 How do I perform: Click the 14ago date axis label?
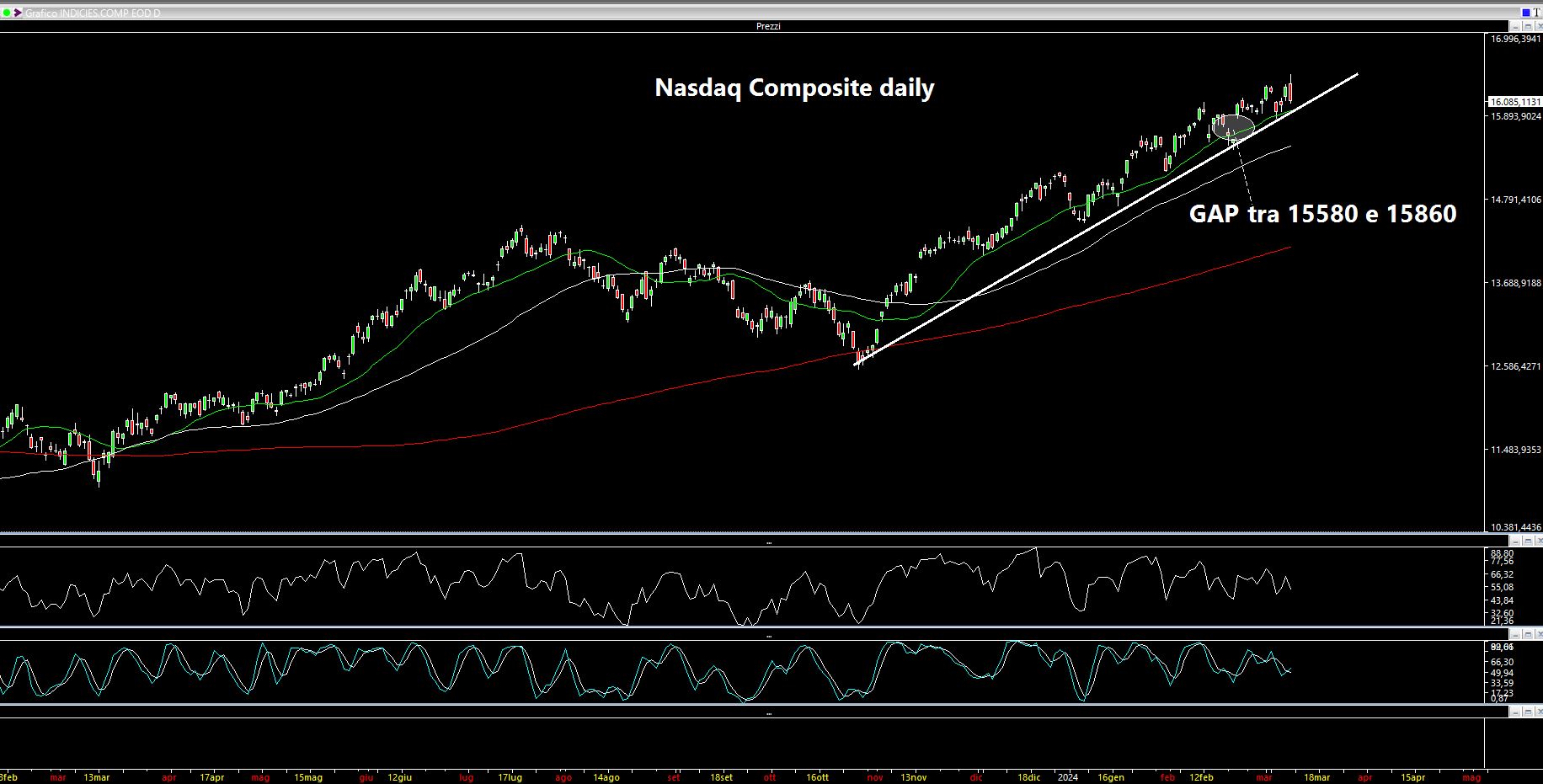606,777
